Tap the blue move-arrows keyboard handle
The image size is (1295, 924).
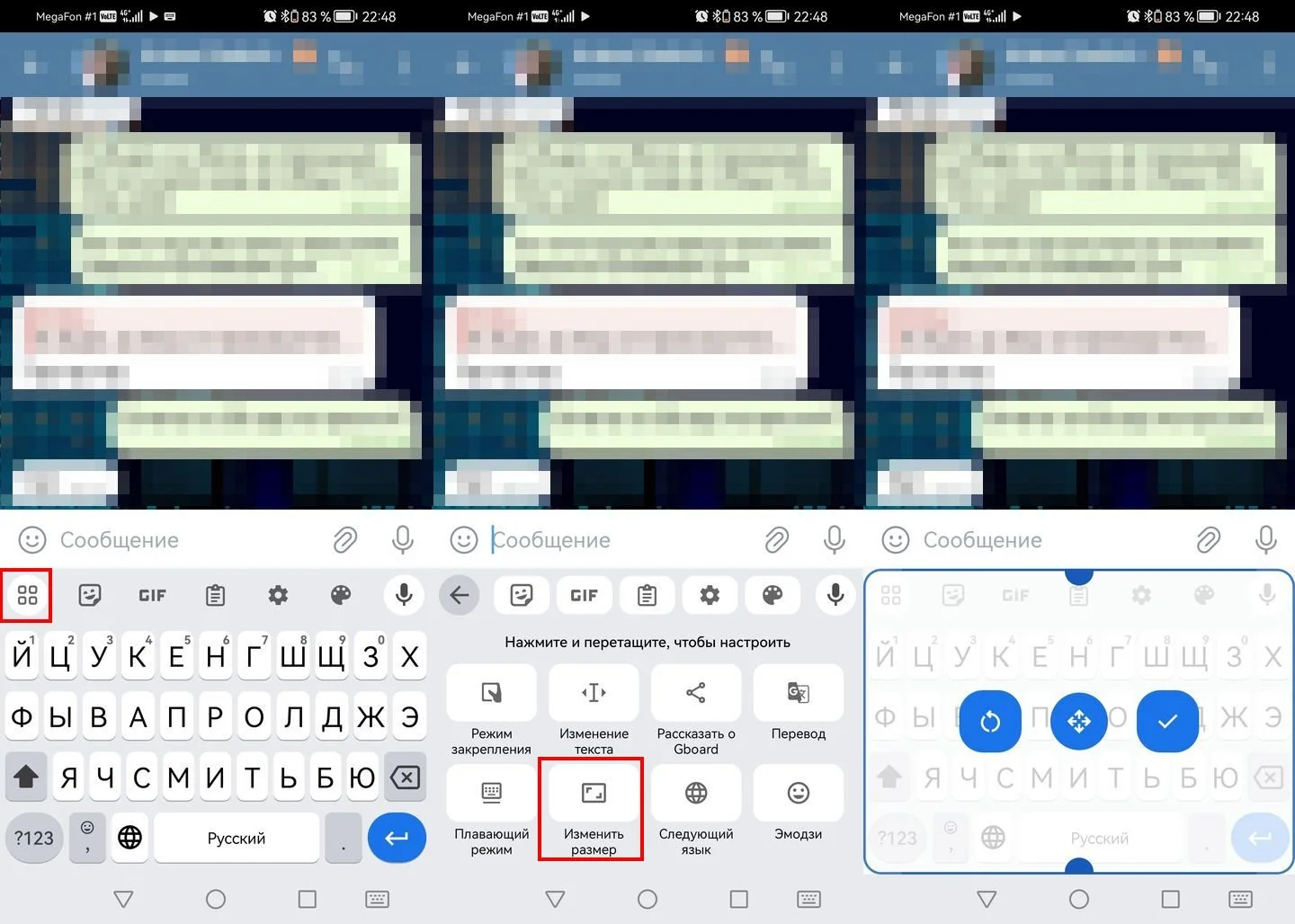tap(1079, 721)
